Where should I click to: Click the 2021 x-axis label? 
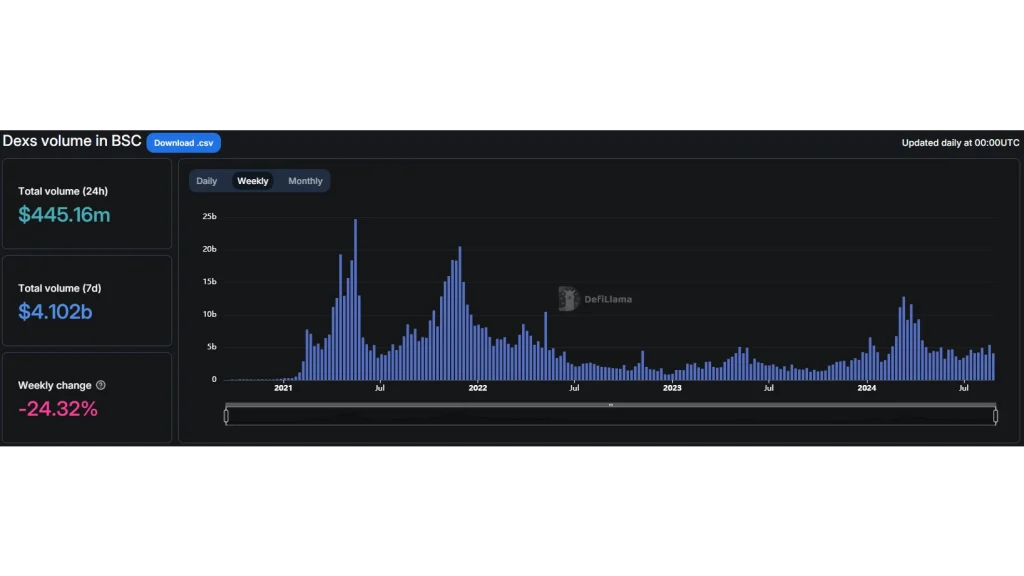(283, 388)
